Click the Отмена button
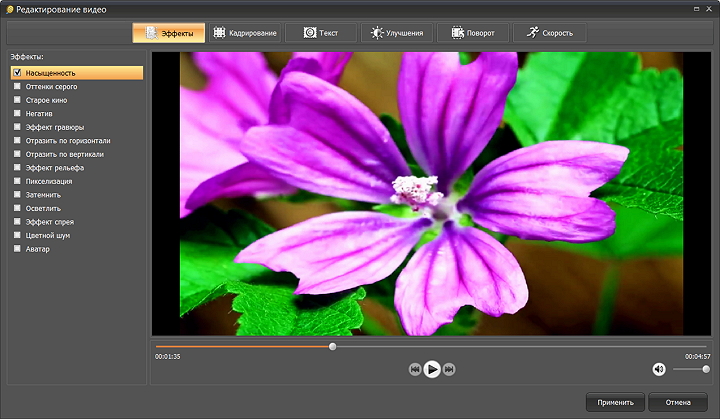Image resolution: width=720 pixels, height=419 pixels. coord(678,402)
